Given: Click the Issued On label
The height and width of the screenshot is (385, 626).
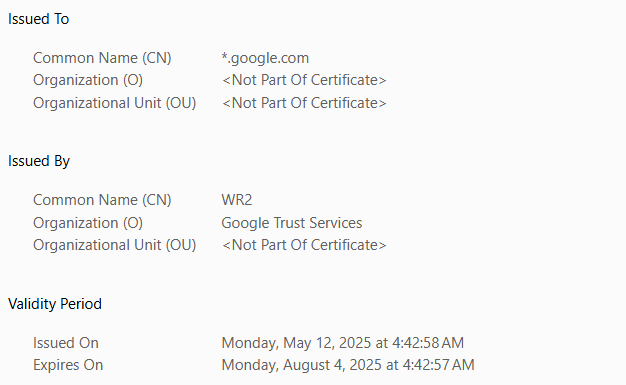Looking at the screenshot, I should click(66, 343).
